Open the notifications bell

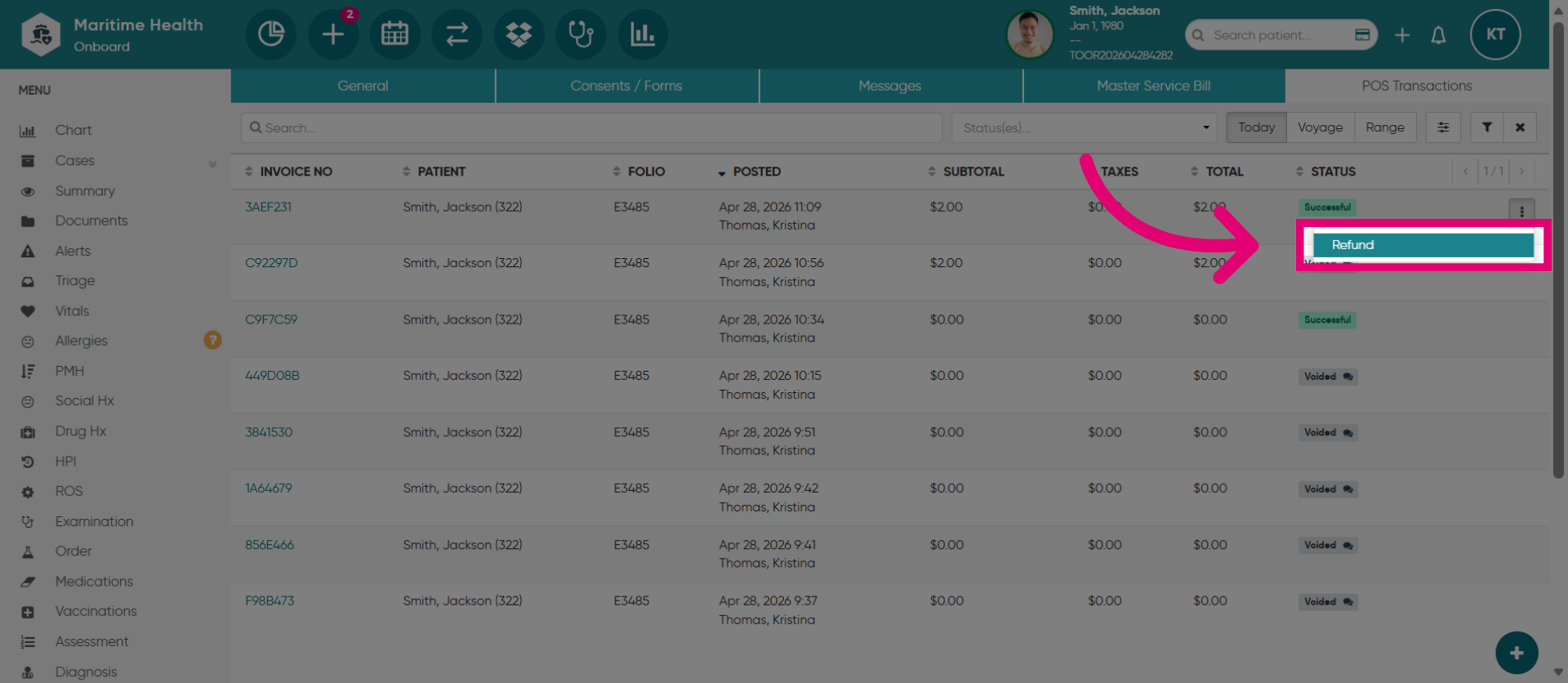click(x=1439, y=35)
